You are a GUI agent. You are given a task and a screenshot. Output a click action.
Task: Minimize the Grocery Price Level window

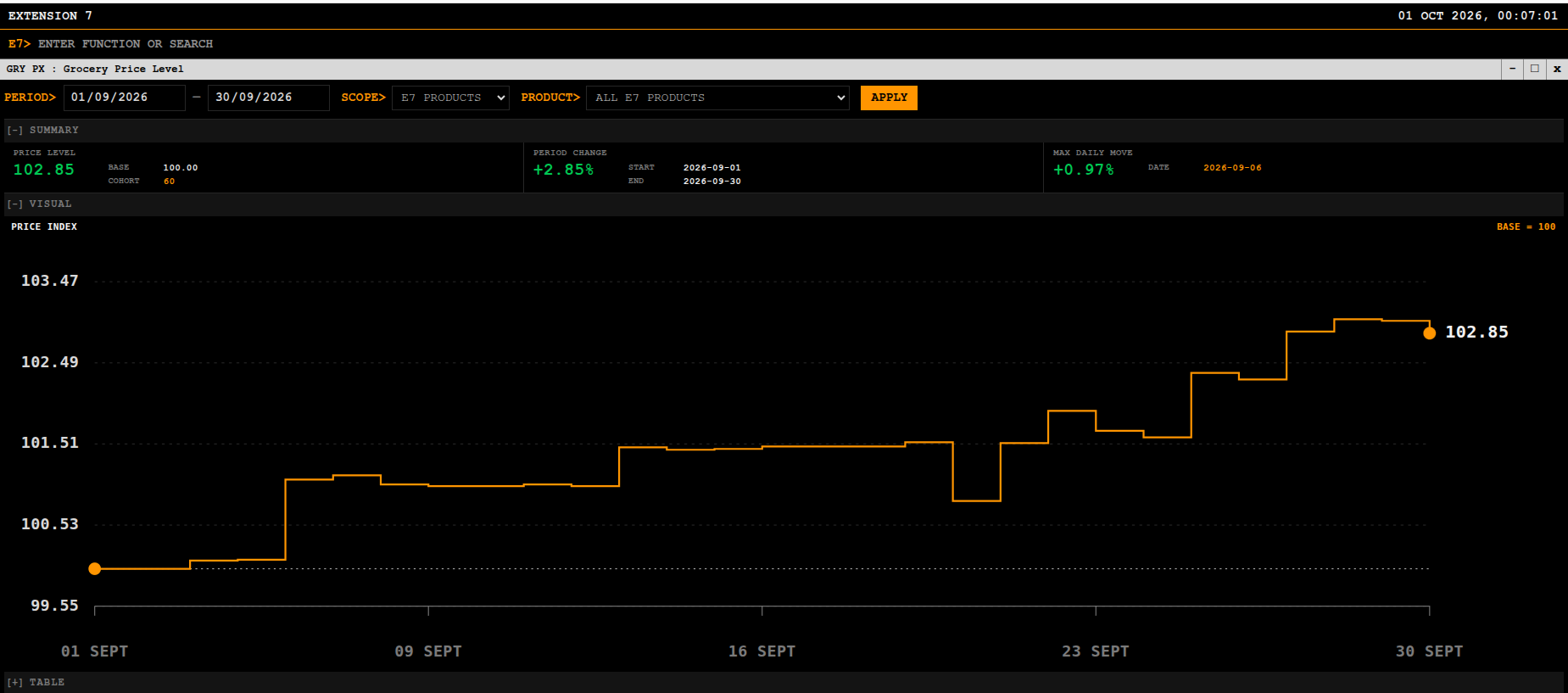tap(1512, 69)
